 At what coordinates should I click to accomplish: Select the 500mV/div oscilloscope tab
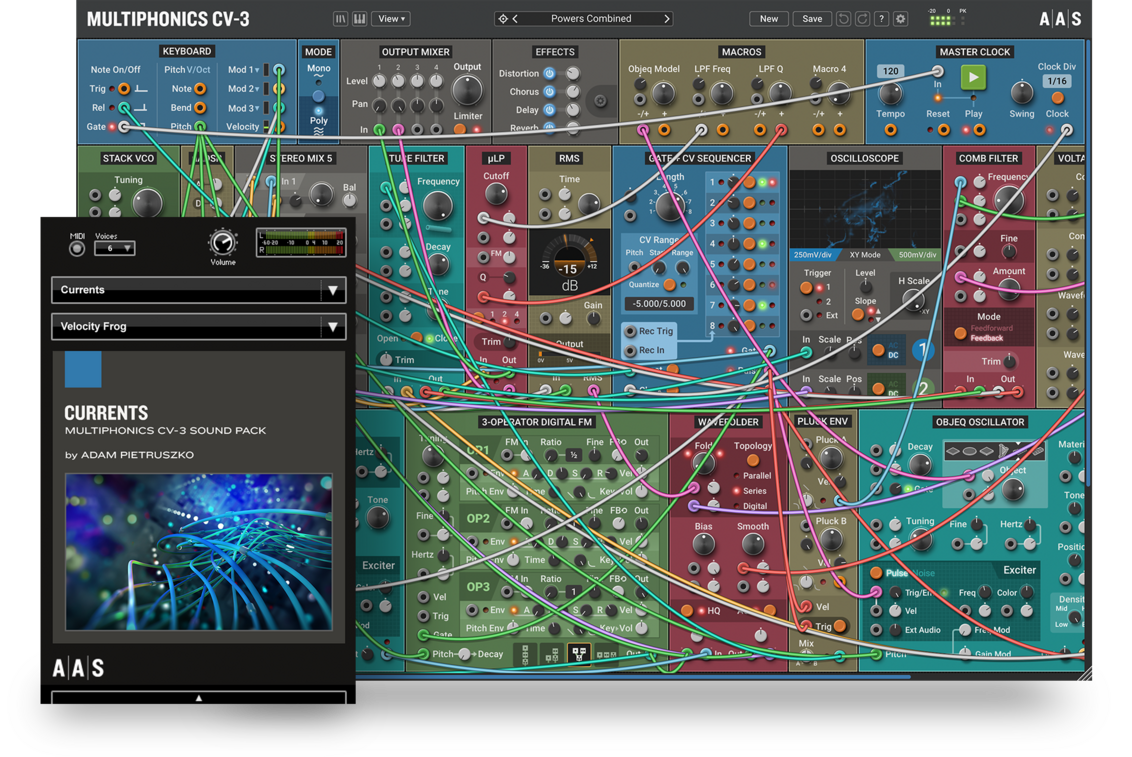(x=917, y=255)
